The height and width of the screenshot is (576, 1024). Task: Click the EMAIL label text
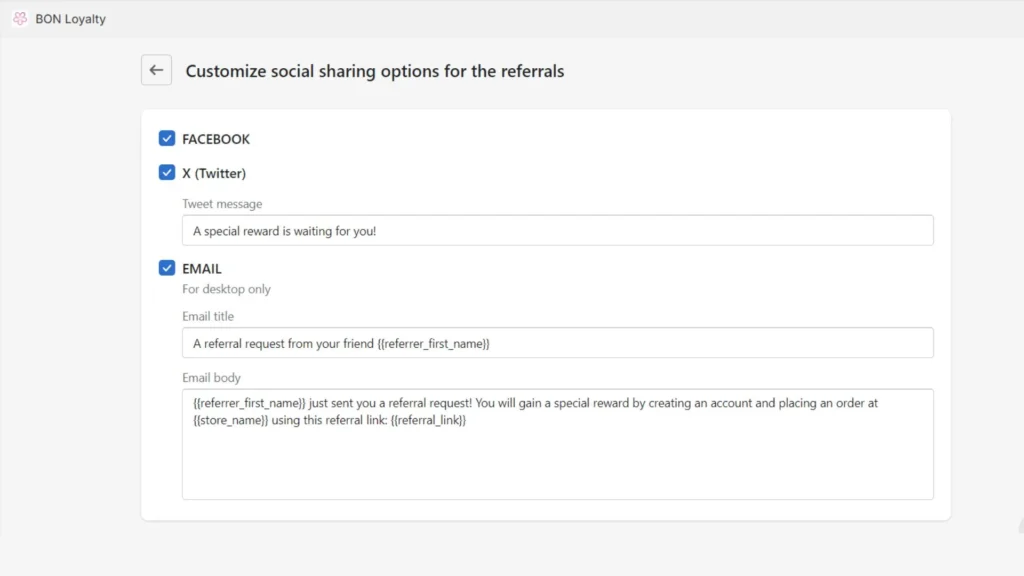point(200,268)
